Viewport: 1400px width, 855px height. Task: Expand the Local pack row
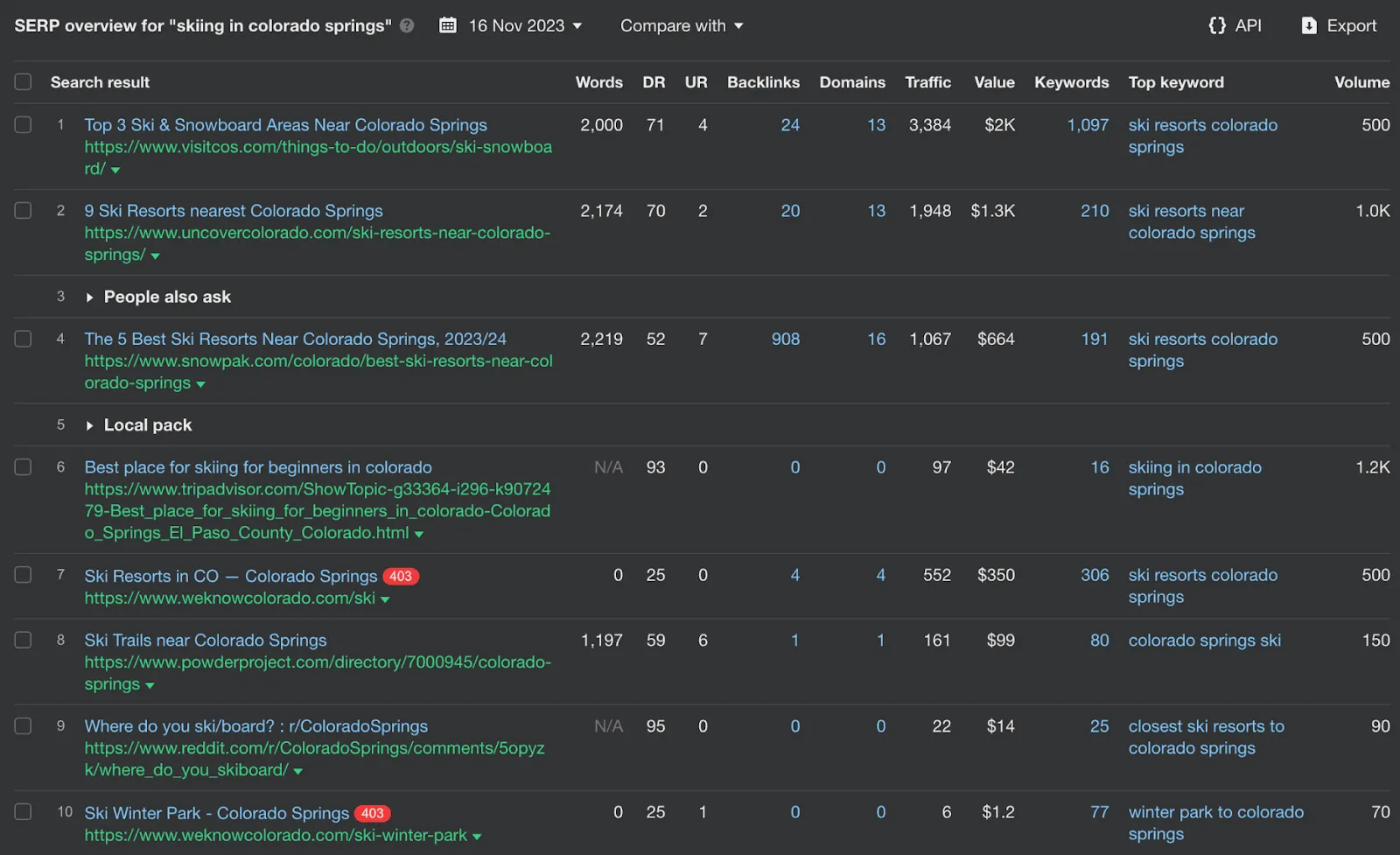coord(89,425)
